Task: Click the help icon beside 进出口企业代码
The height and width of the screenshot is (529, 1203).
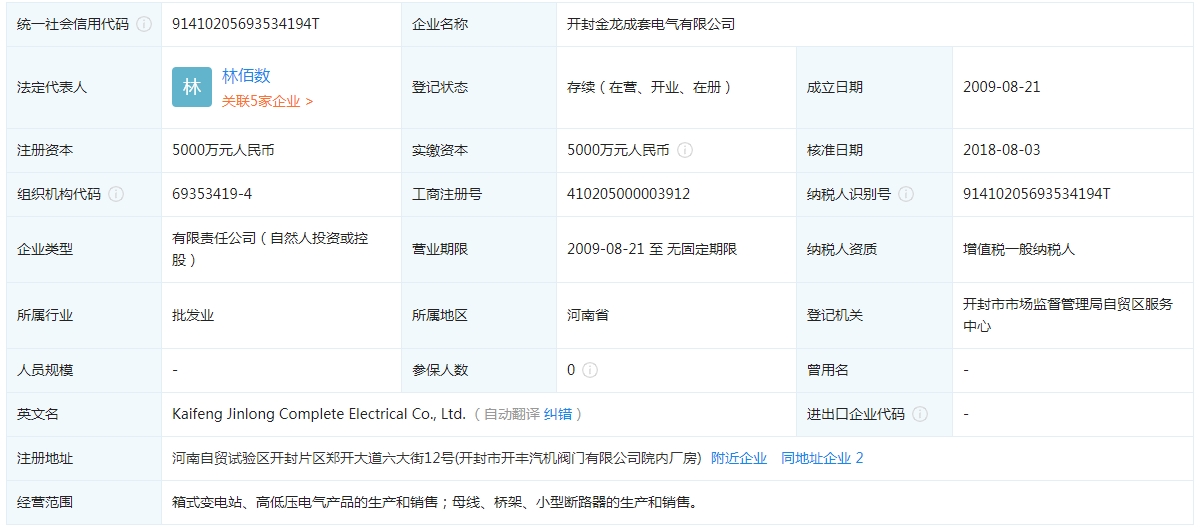Action: [x=920, y=414]
